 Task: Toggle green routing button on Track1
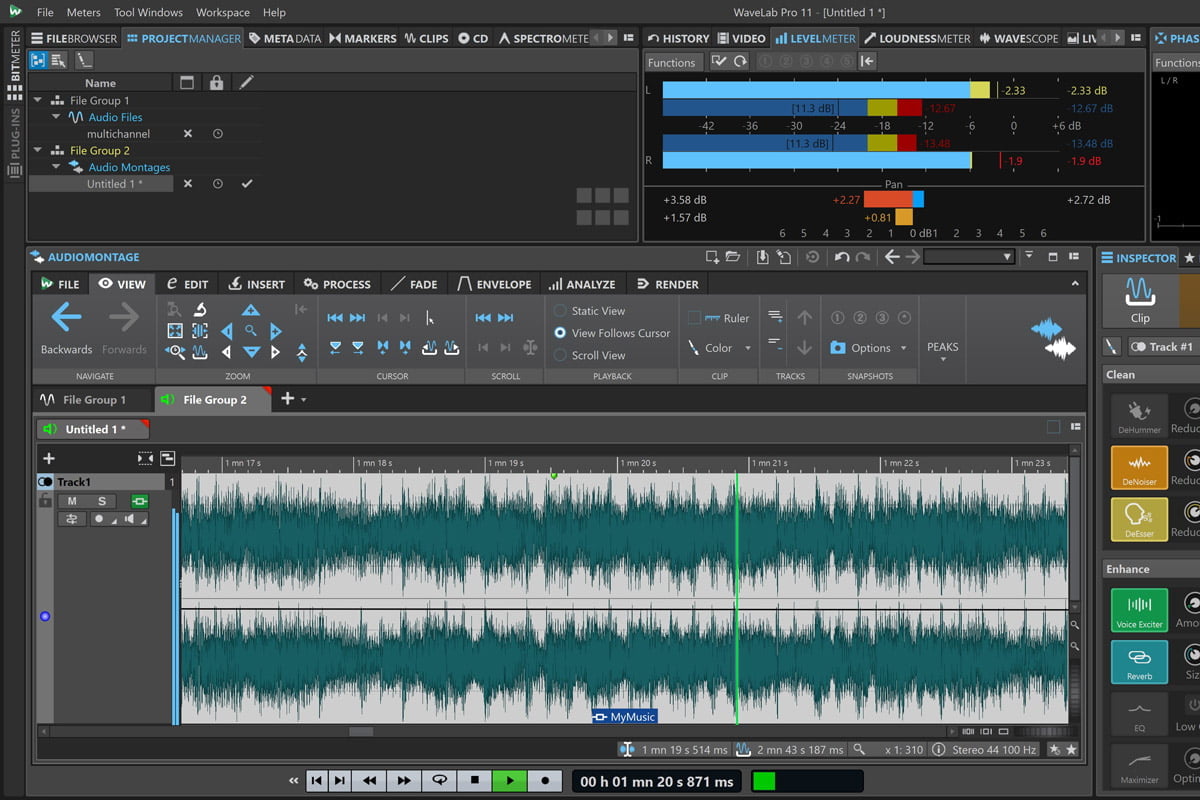(x=139, y=501)
